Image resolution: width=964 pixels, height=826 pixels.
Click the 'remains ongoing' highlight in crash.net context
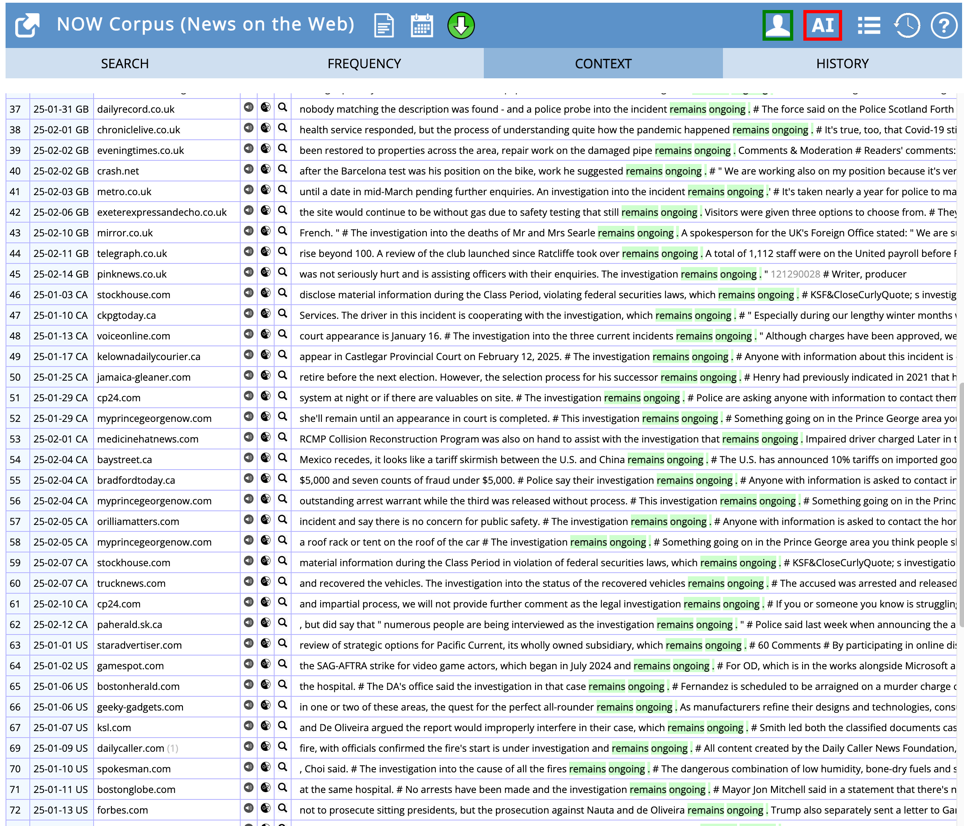(663, 171)
